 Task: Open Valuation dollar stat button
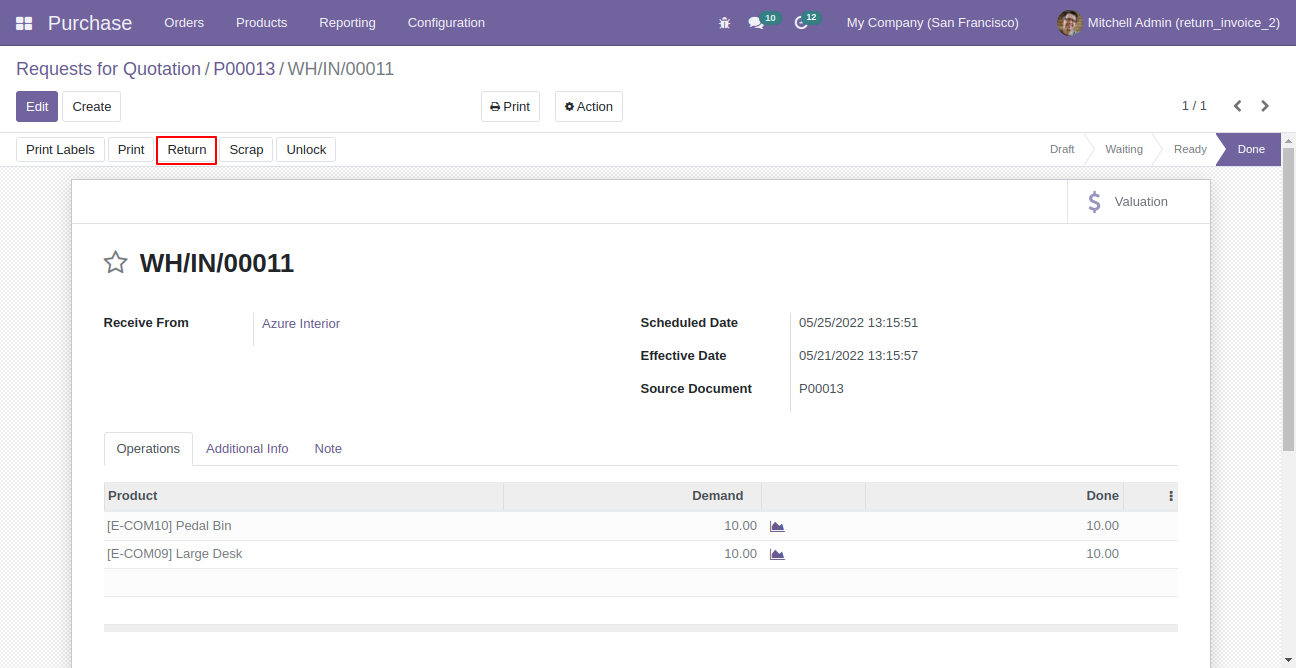(x=1138, y=202)
